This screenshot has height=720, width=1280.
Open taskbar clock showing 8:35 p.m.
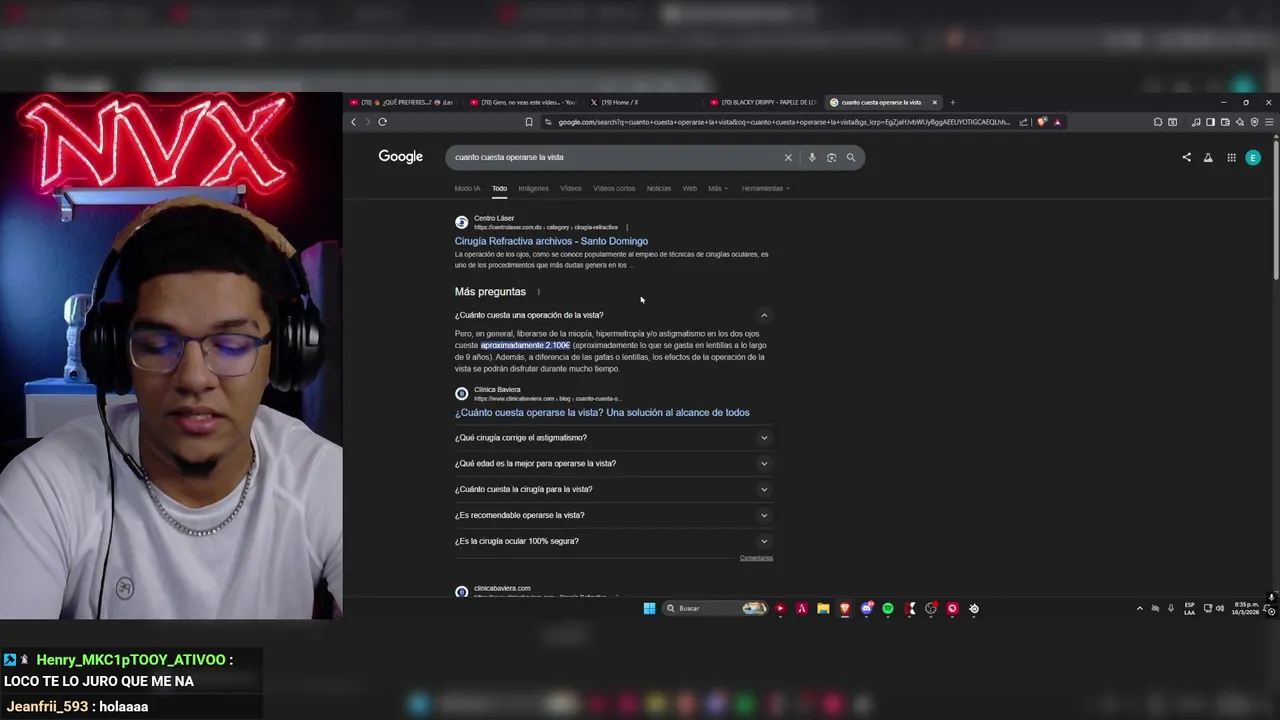point(1246,608)
